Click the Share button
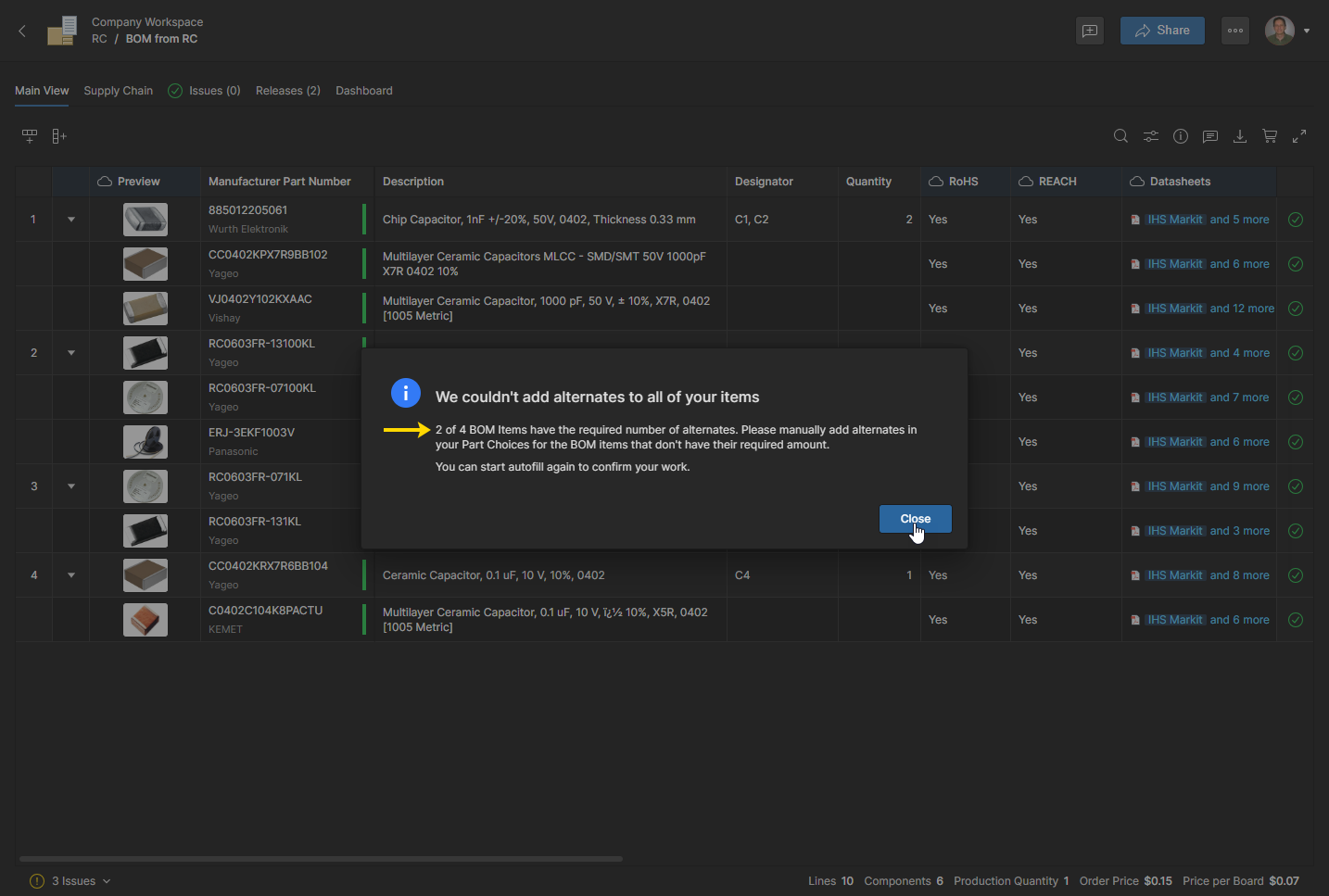Viewport: 1329px width, 896px height. pyautogui.click(x=1161, y=31)
